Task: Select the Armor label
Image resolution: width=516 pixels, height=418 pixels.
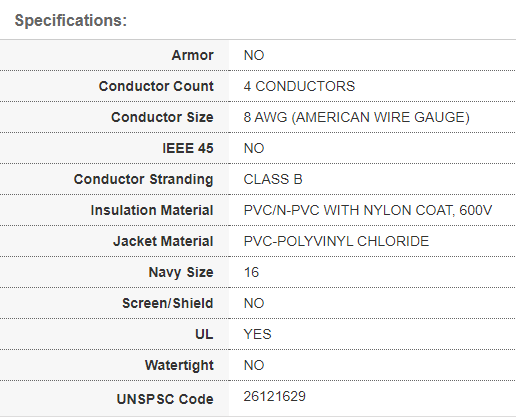Action: click(192, 55)
